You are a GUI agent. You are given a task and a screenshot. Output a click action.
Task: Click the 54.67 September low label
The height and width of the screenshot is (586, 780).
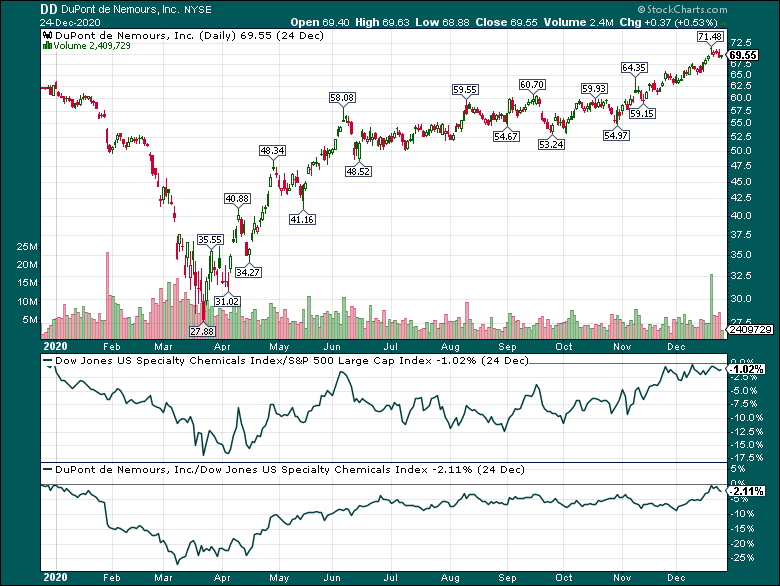506,136
